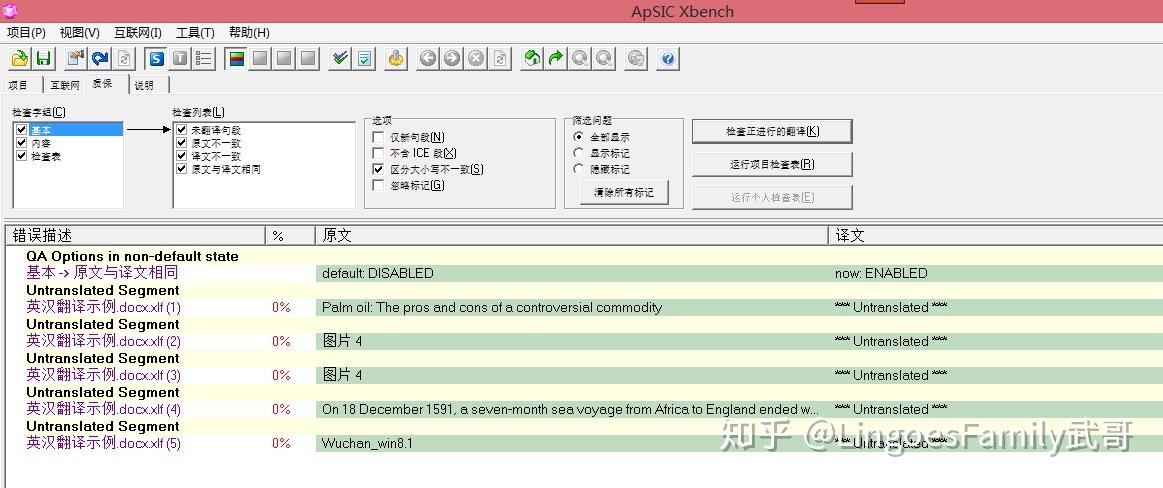The height and width of the screenshot is (488, 1163).
Task: Select the 隐藏标记 radio button
Action: (579, 169)
